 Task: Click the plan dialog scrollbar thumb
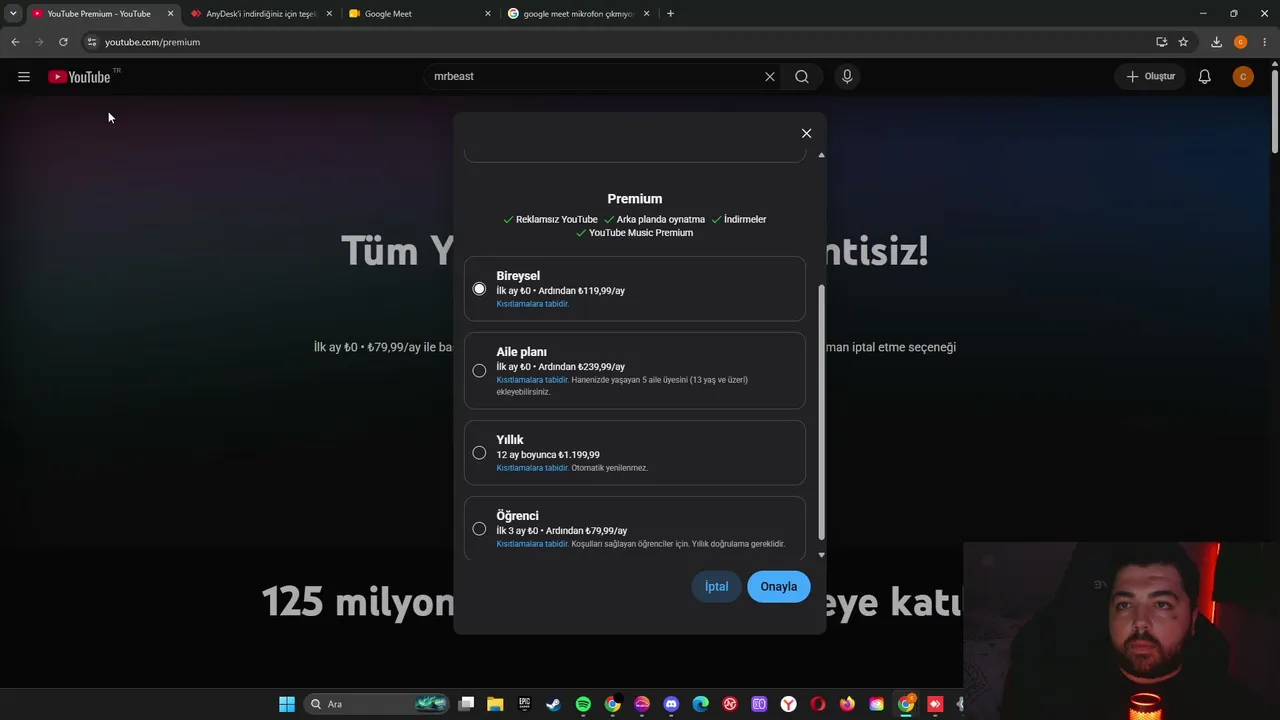[x=821, y=412]
